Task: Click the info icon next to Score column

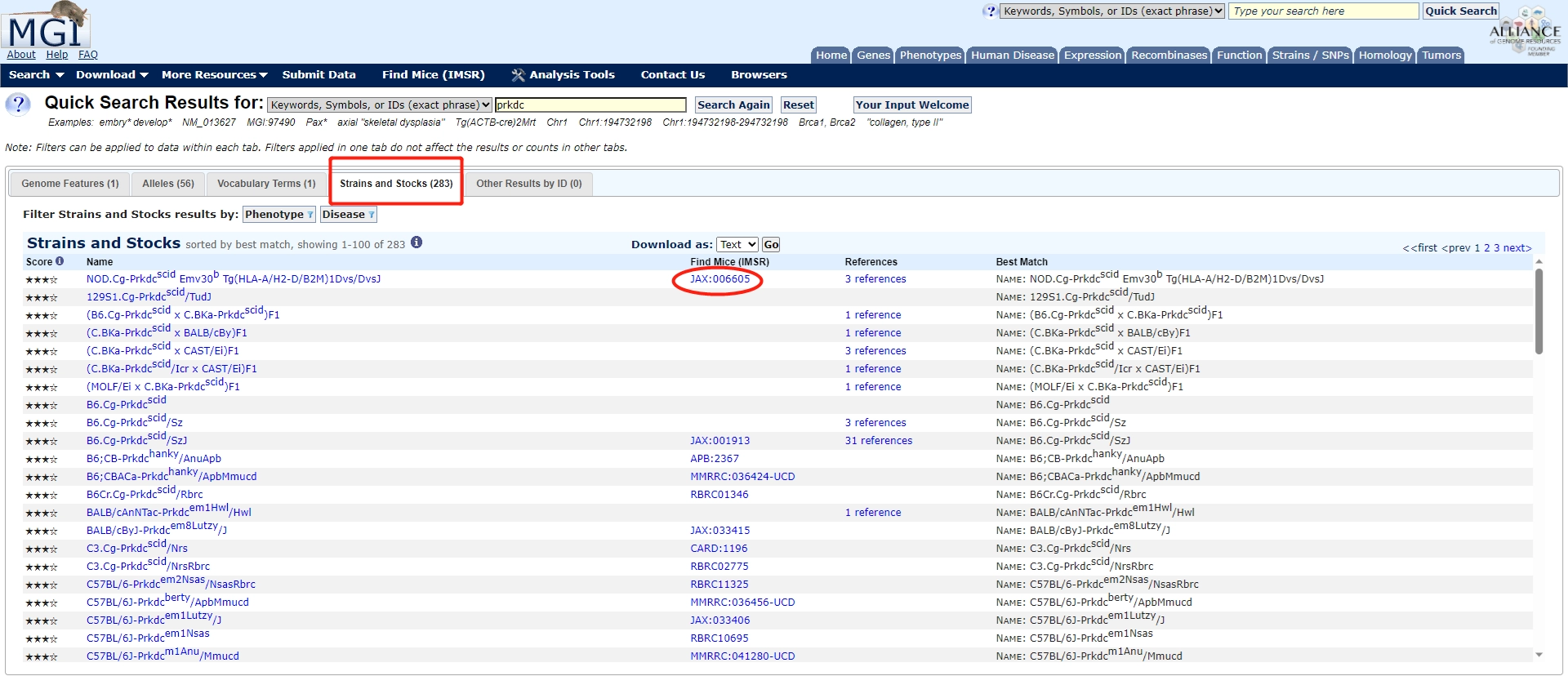Action: point(60,261)
